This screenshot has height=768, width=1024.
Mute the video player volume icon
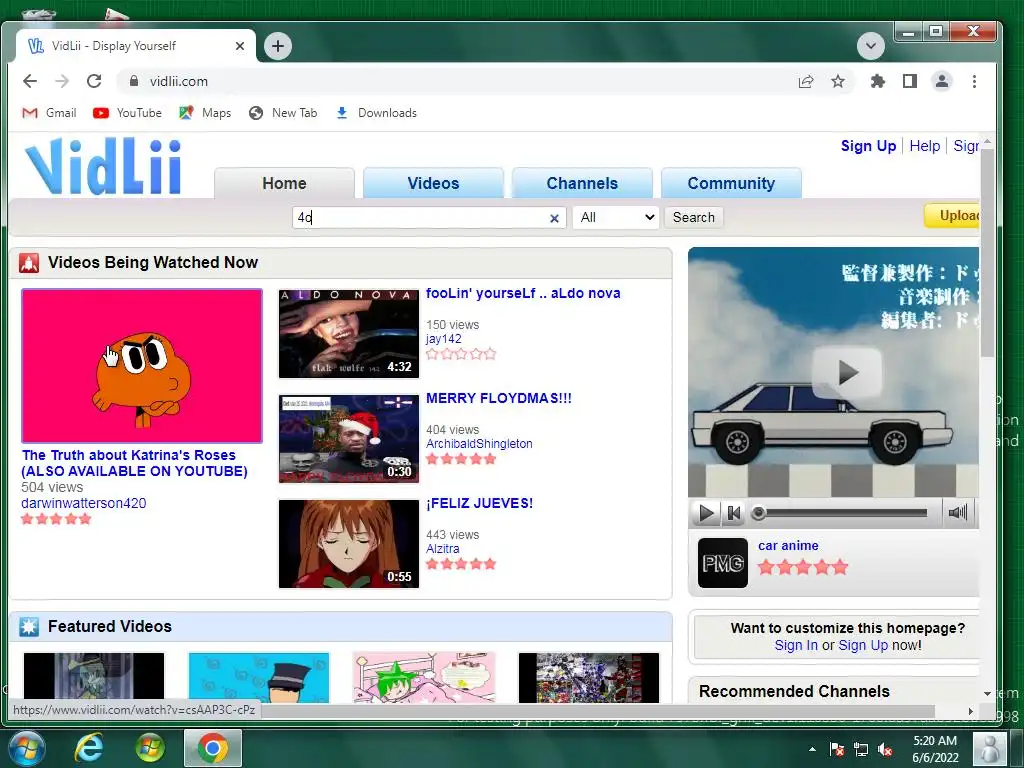957,513
